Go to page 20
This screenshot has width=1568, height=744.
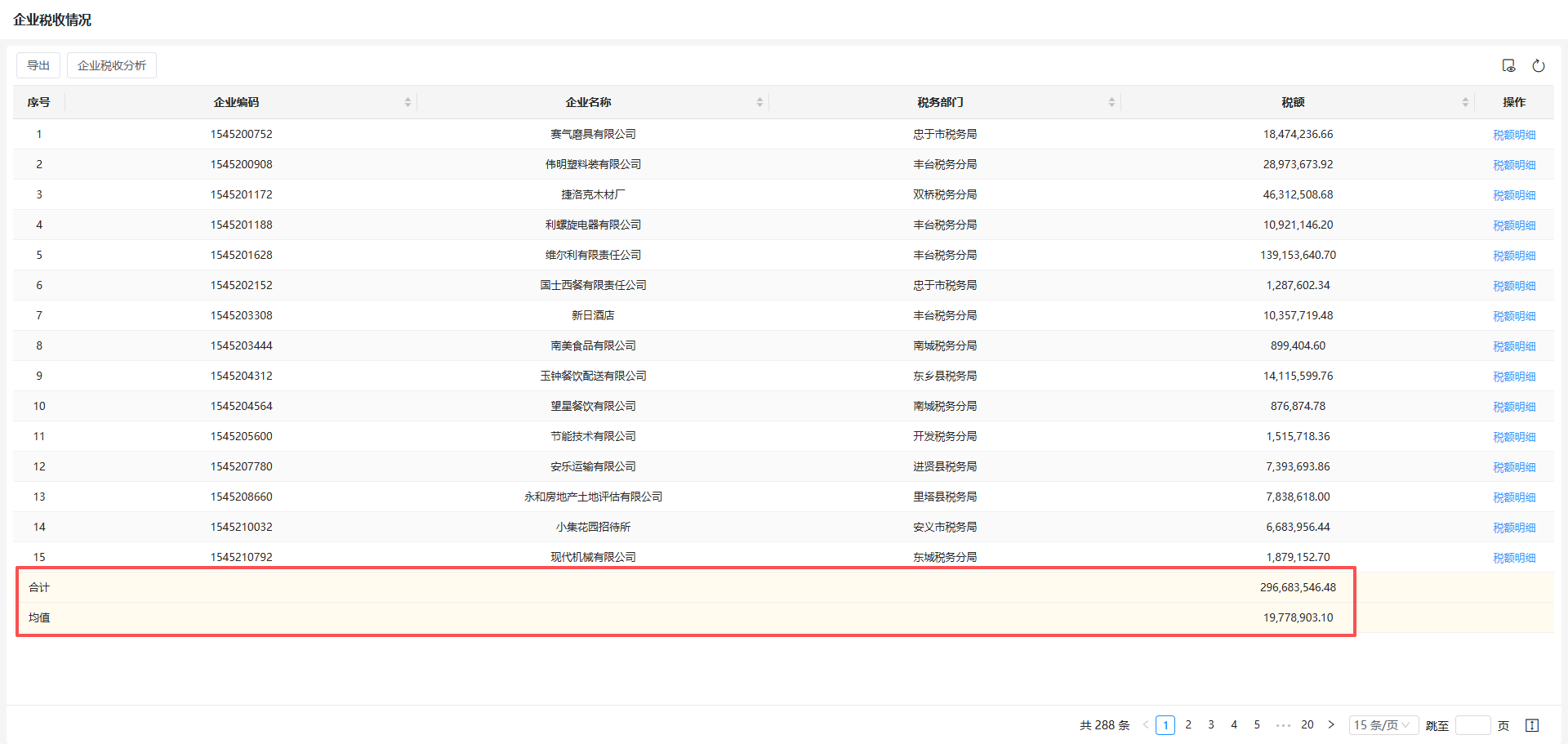1307,725
